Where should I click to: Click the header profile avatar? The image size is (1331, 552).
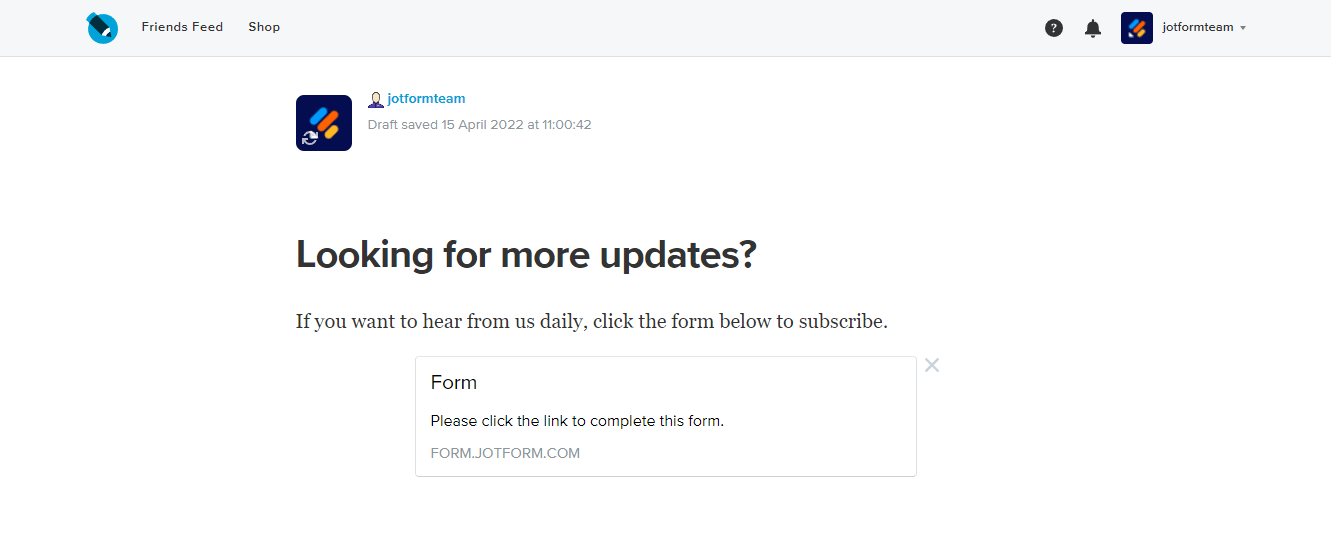[1137, 28]
